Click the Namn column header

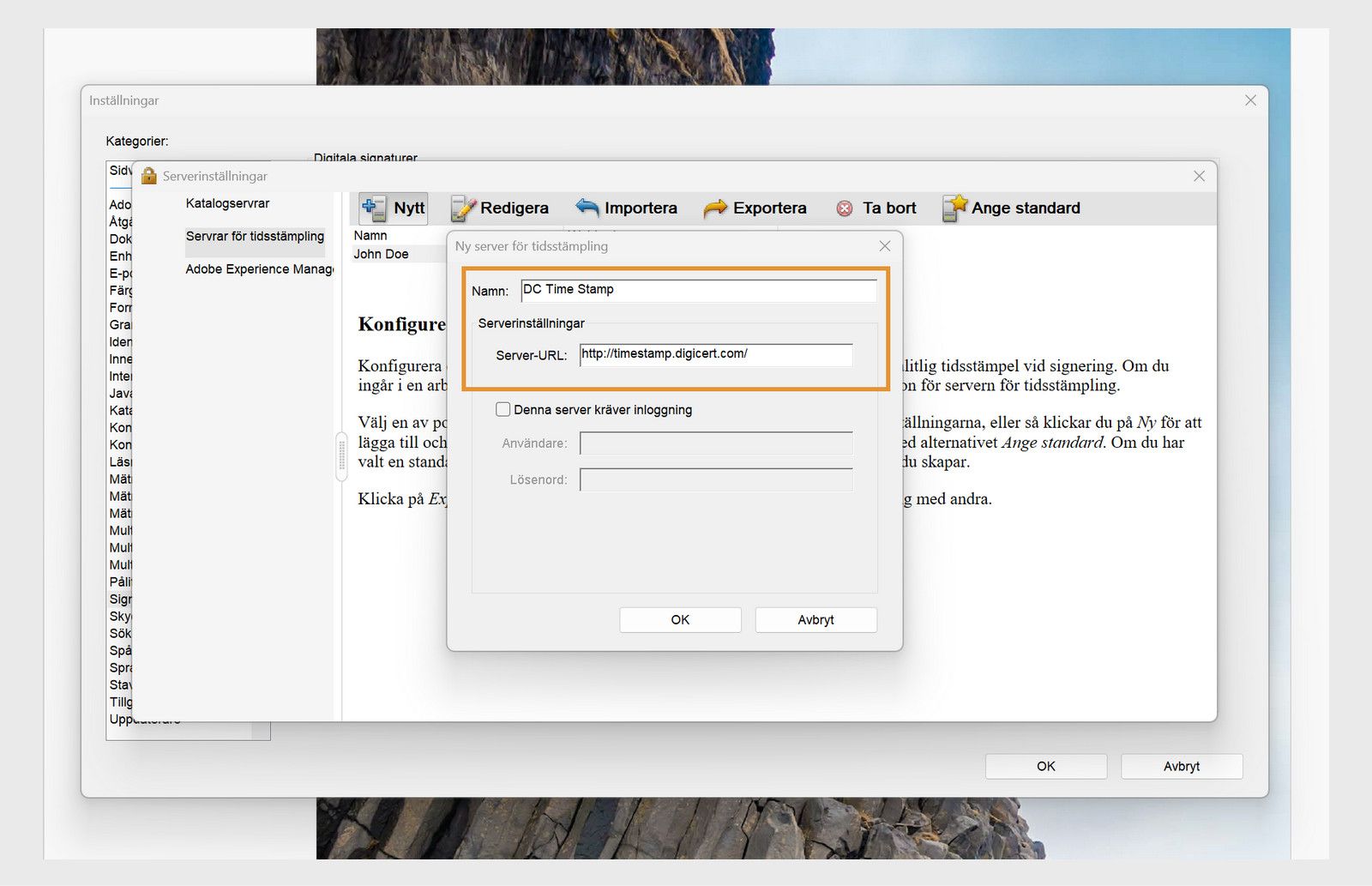pyautogui.click(x=370, y=235)
